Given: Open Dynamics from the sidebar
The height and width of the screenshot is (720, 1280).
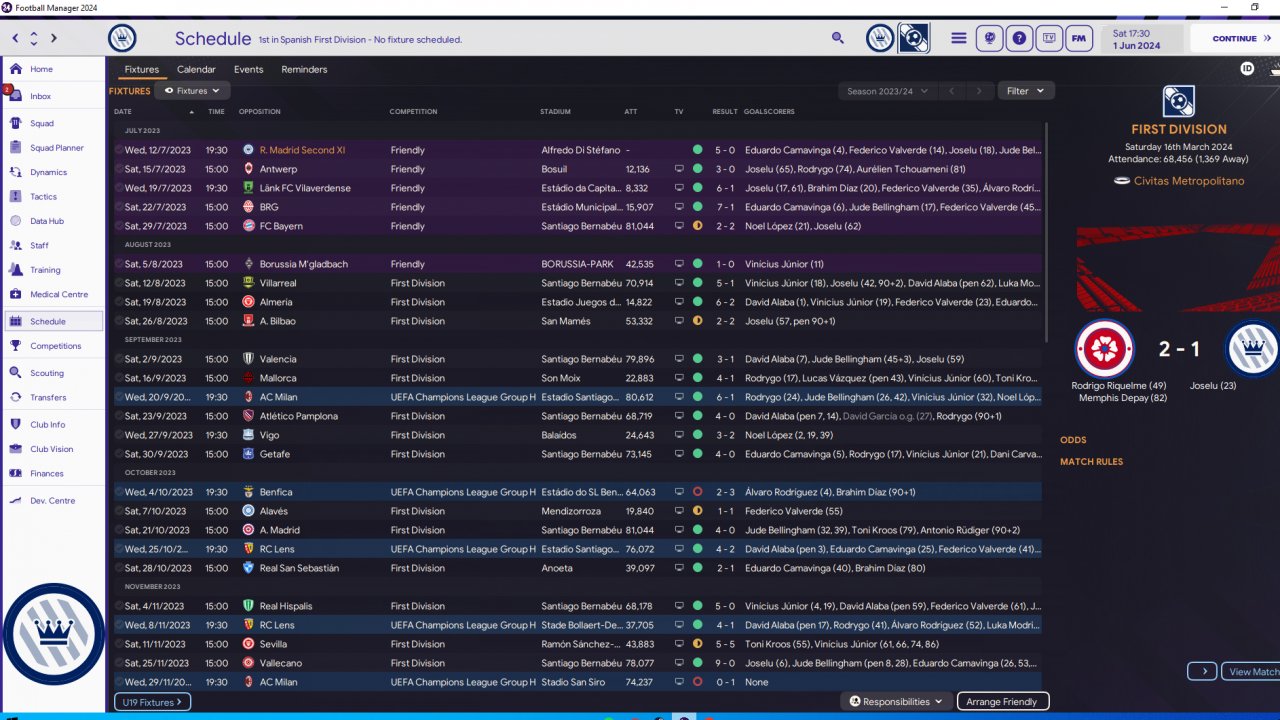Looking at the screenshot, I should [53, 172].
